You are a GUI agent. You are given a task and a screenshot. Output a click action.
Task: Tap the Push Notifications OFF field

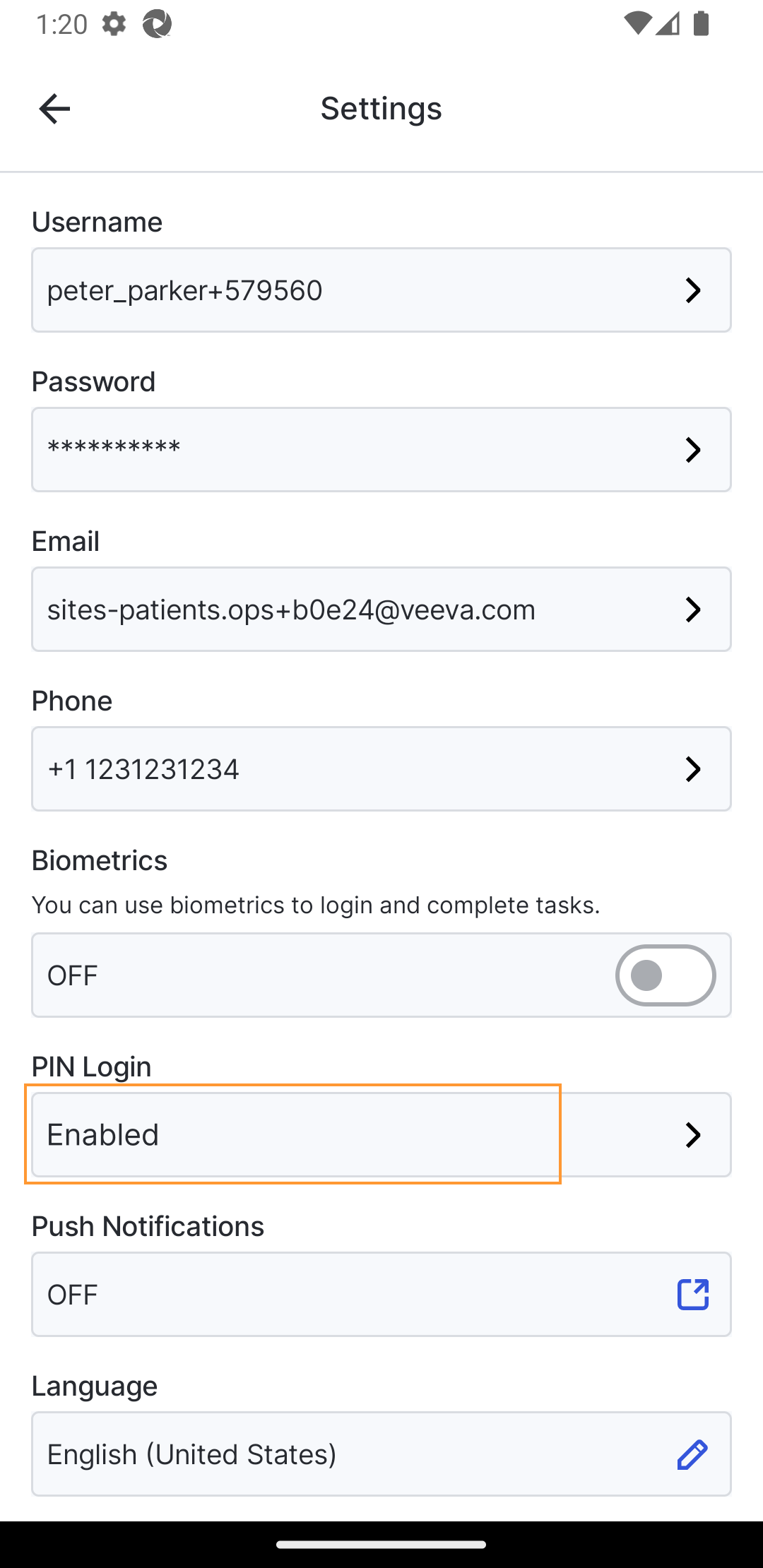(x=339, y=1295)
